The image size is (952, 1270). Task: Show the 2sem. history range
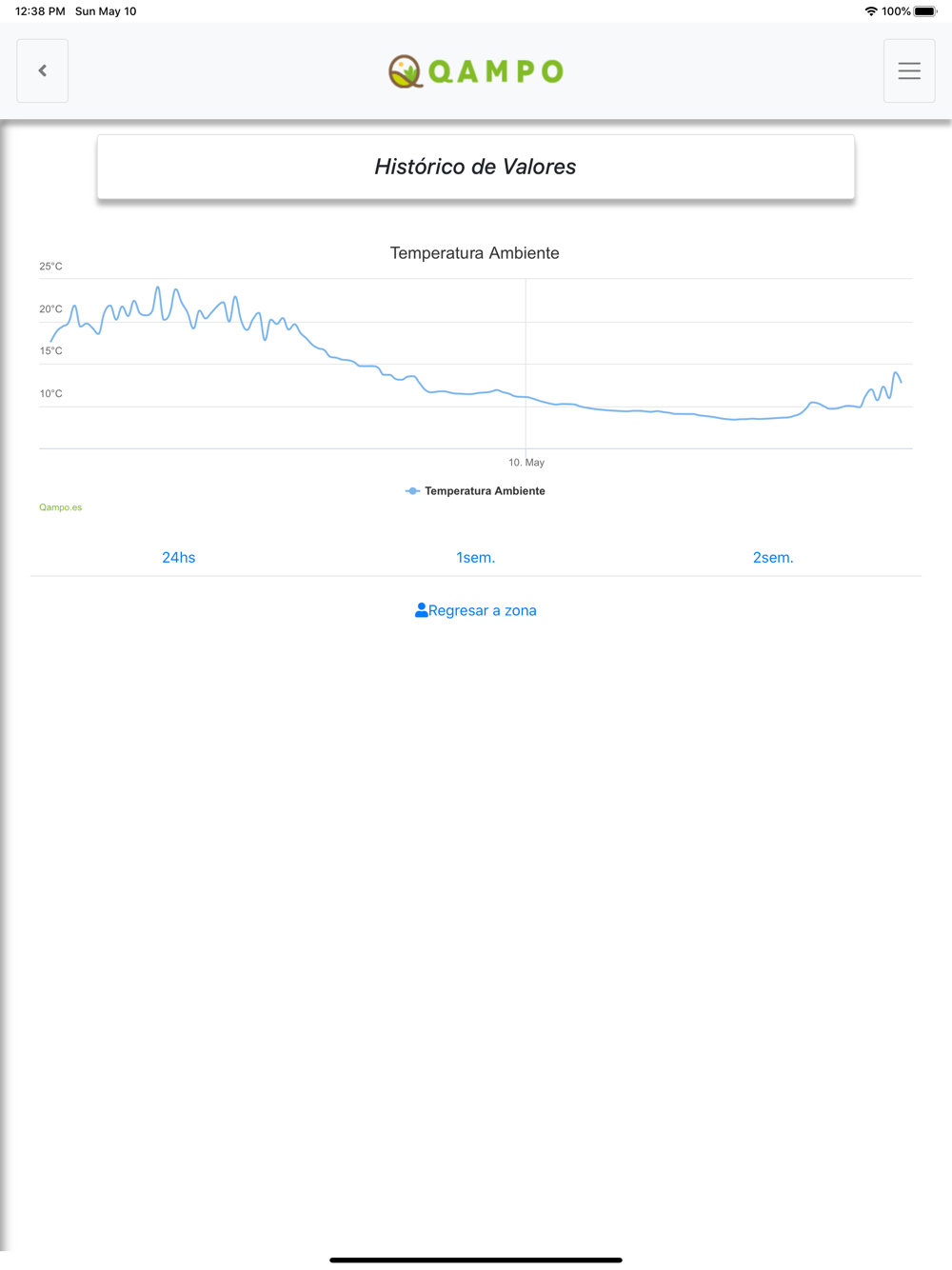click(x=773, y=558)
